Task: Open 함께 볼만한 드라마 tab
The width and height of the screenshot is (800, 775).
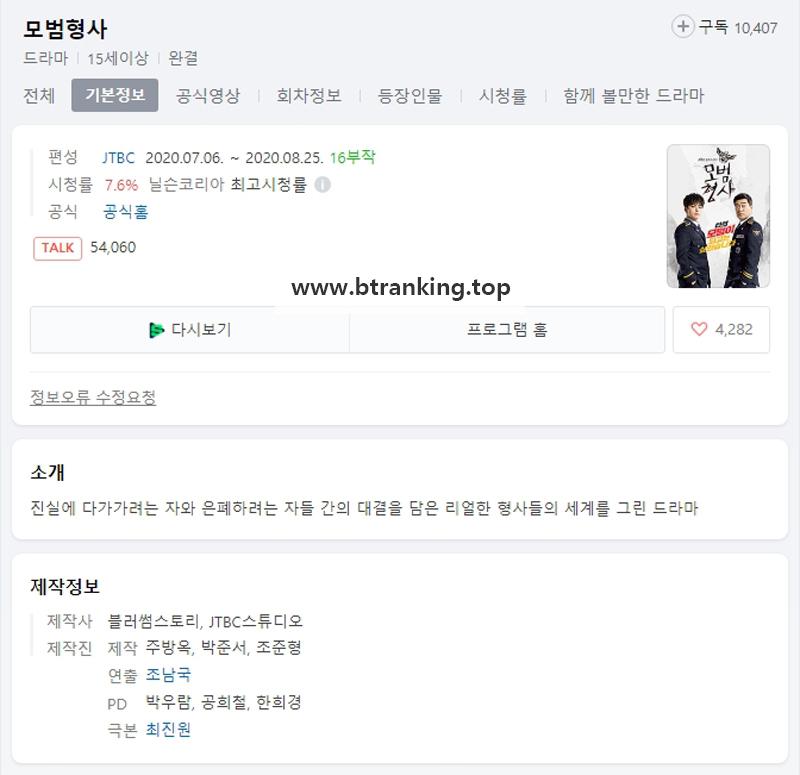Action: [633, 95]
